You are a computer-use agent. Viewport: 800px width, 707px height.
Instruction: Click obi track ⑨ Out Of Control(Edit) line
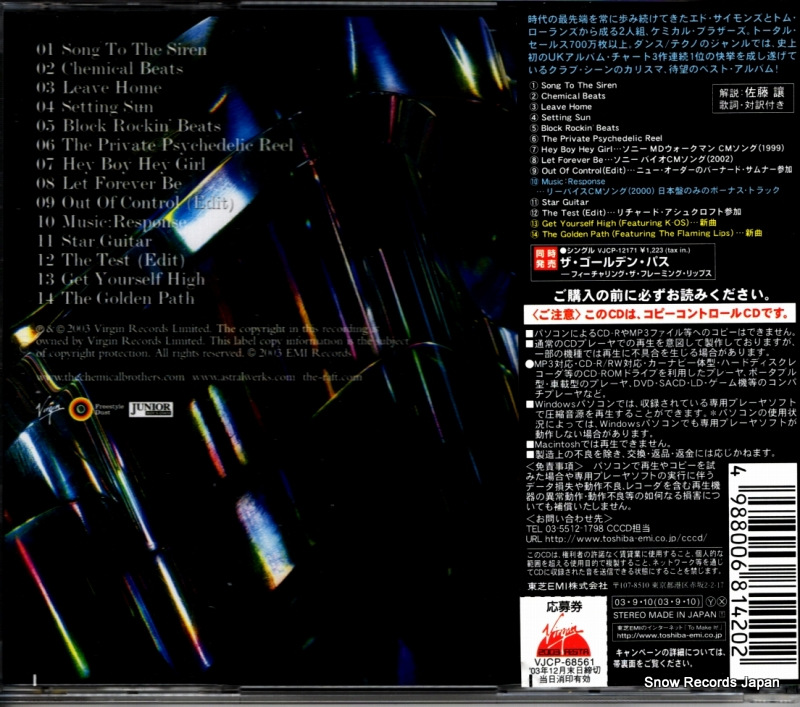pyautogui.click(x=661, y=170)
